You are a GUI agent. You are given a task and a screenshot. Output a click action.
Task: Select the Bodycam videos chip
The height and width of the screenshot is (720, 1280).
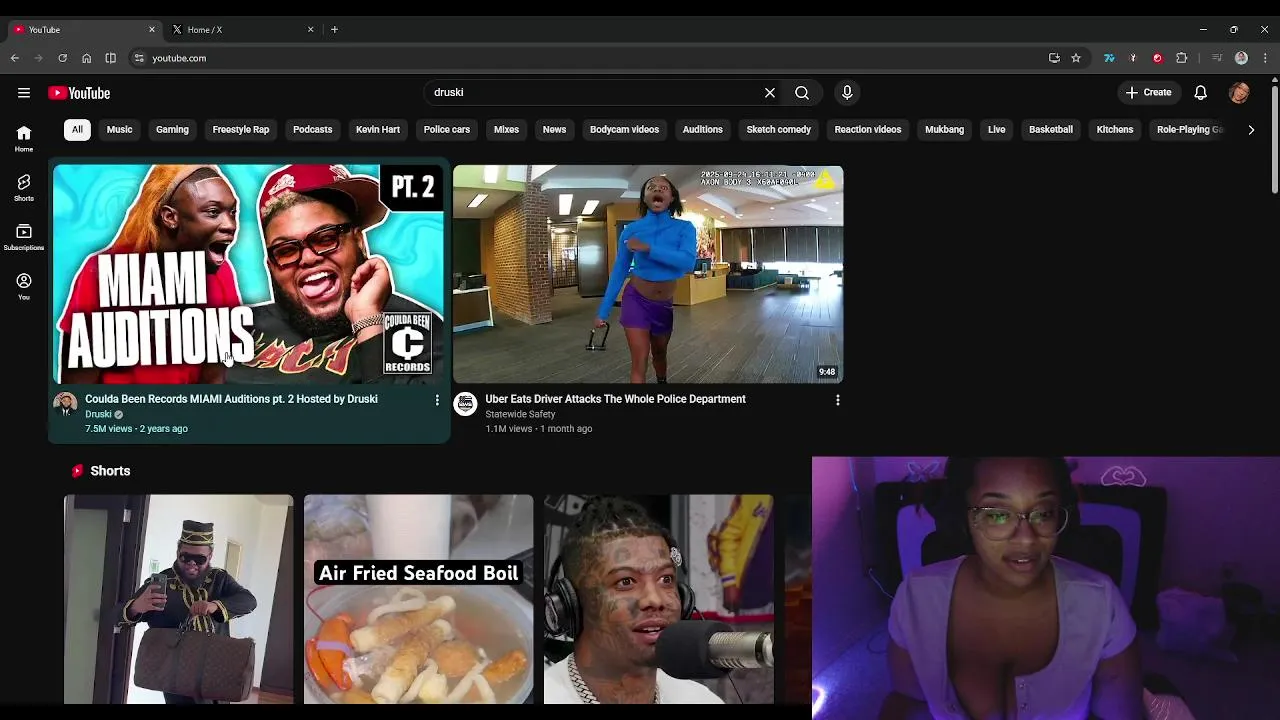pos(624,130)
